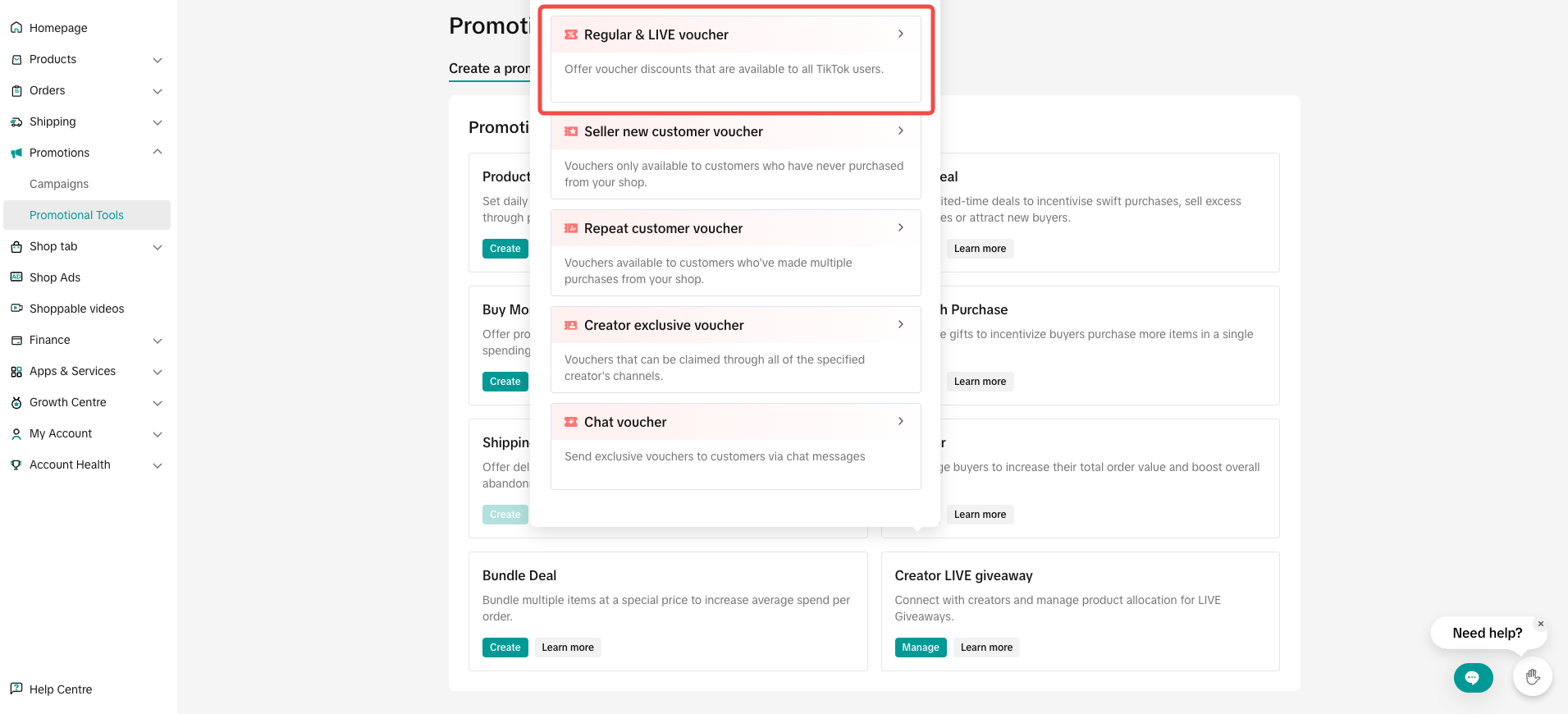Image resolution: width=1568 pixels, height=714 pixels.
Task: Click the Homepage house icon
Action: pyautogui.click(x=16, y=28)
